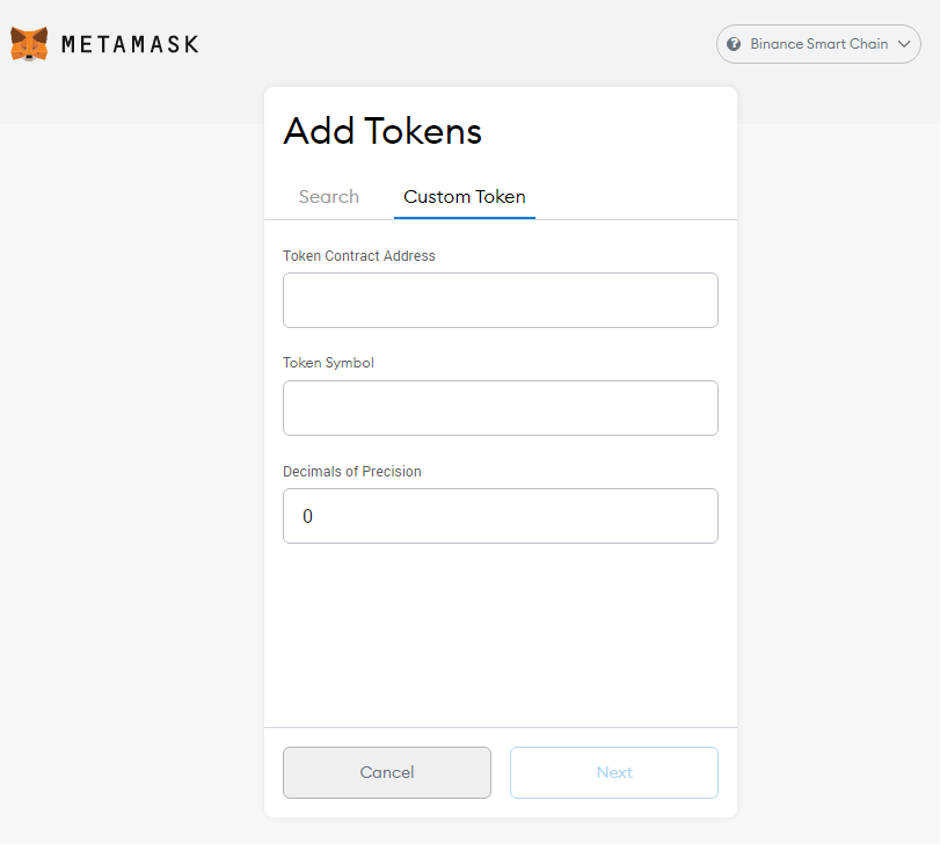Click into the Token Symbol field
Screen dimensions: 941x845
(500, 408)
